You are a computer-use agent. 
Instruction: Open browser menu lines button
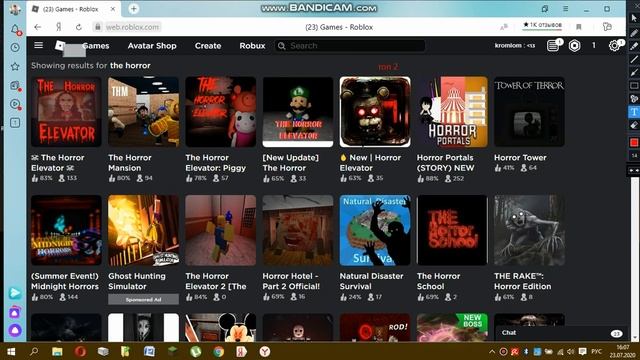pos(565,9)
